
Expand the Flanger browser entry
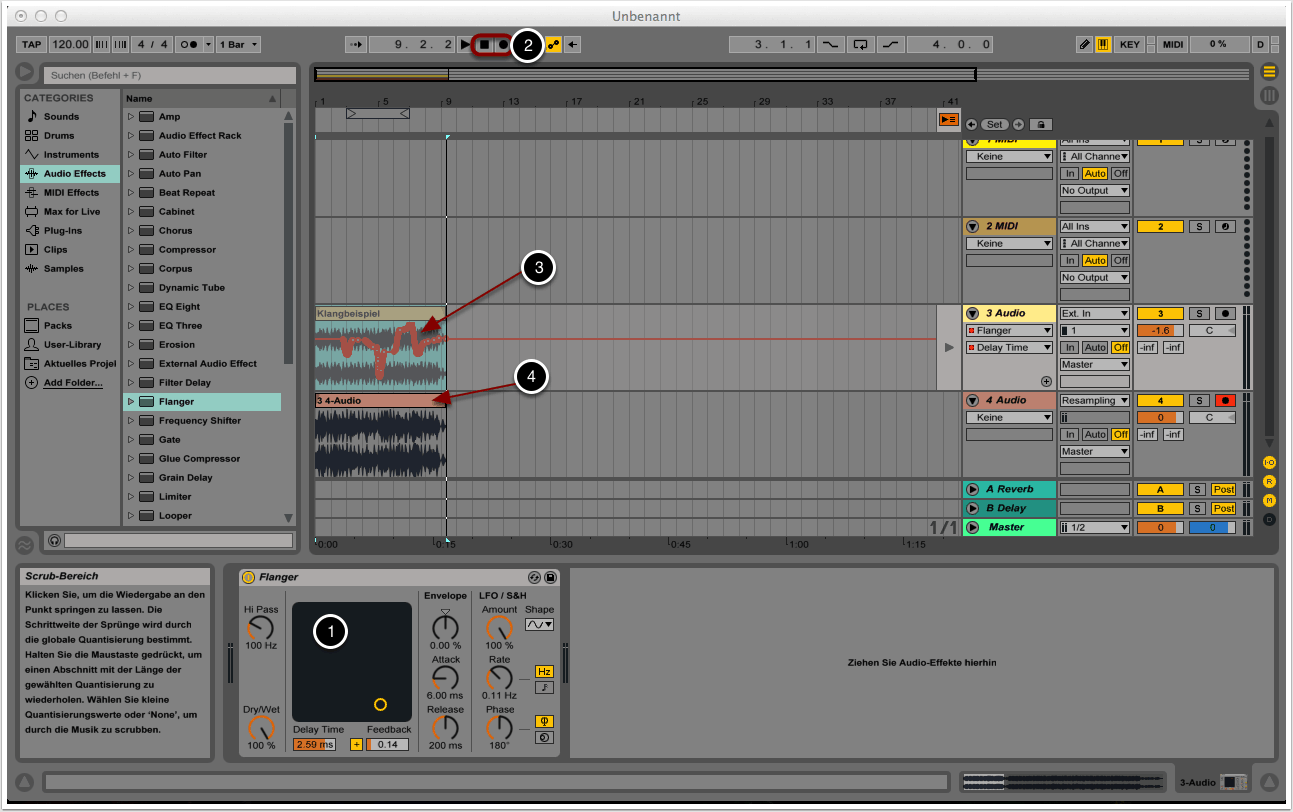click(x=131, y=402)
